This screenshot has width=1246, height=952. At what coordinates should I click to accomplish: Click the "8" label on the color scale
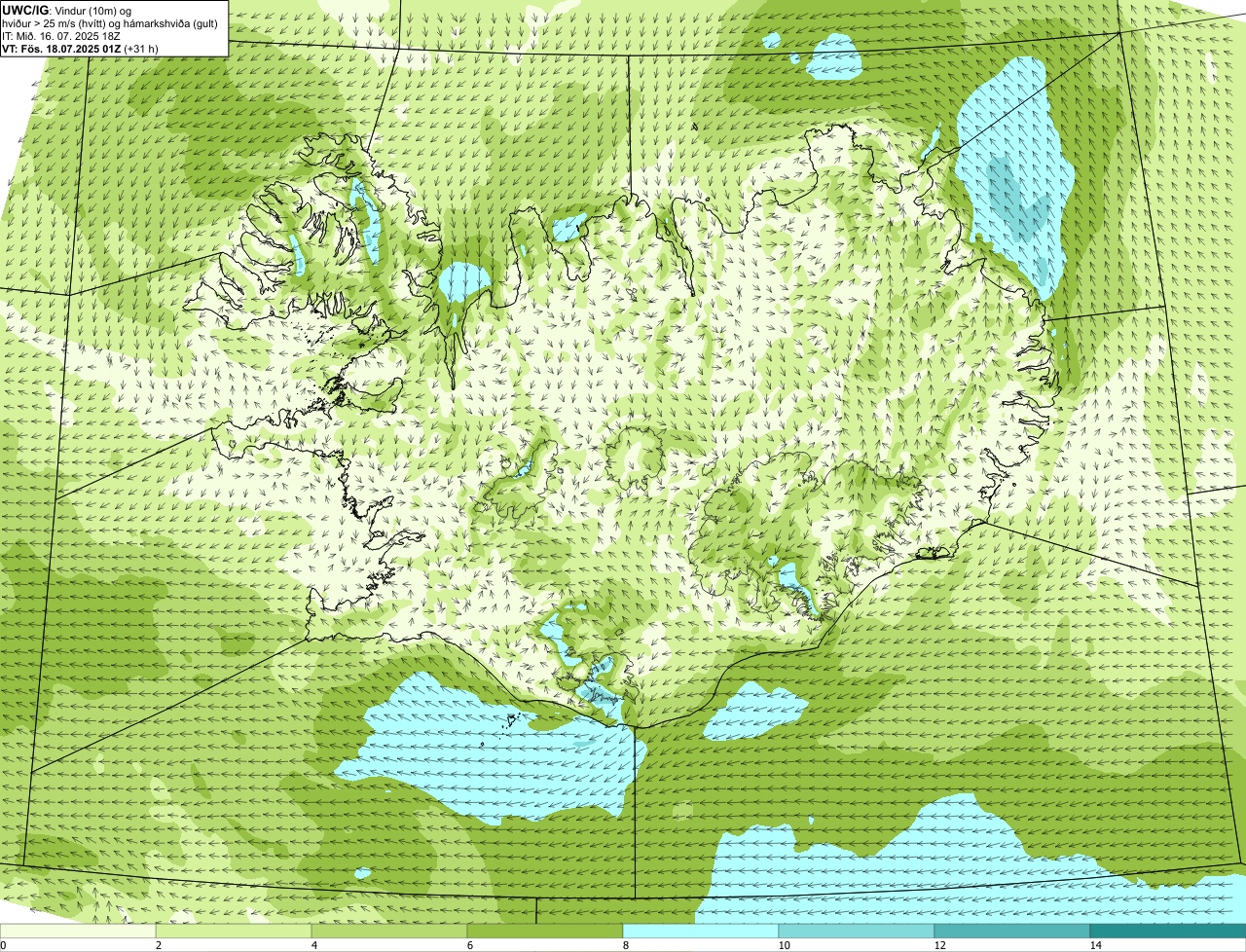click(626, 945)
